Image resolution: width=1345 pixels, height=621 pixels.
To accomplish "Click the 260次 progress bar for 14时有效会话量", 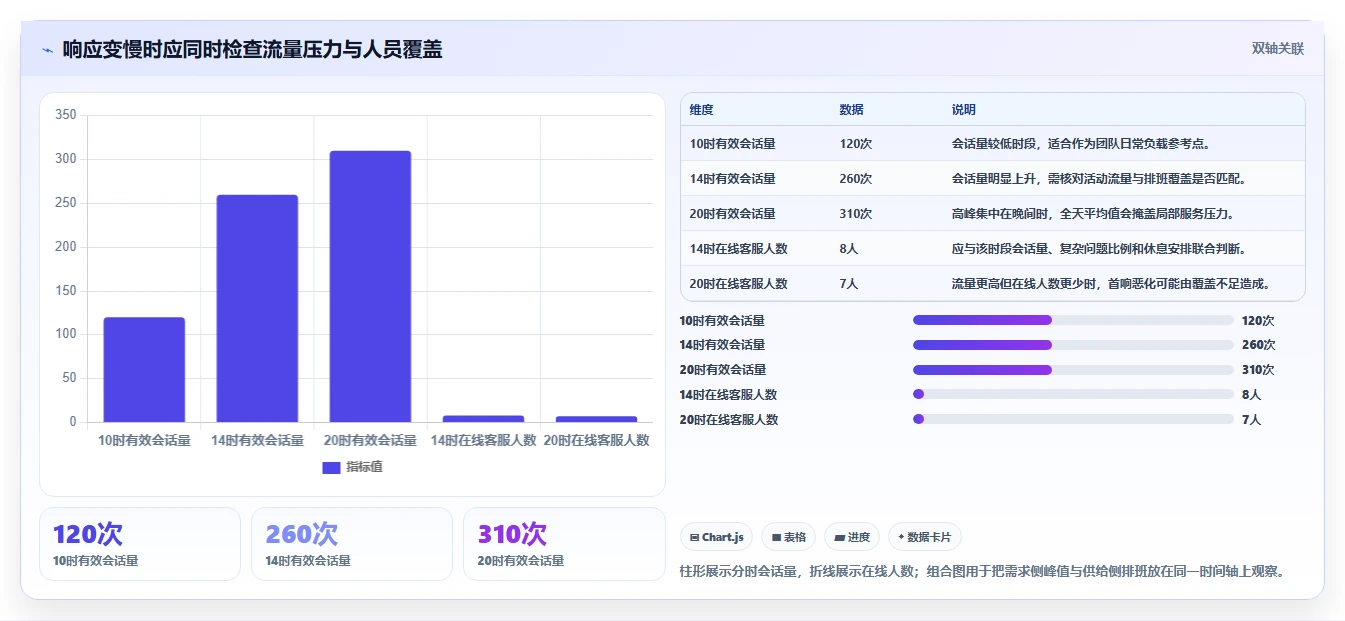I will [1073, 345].
